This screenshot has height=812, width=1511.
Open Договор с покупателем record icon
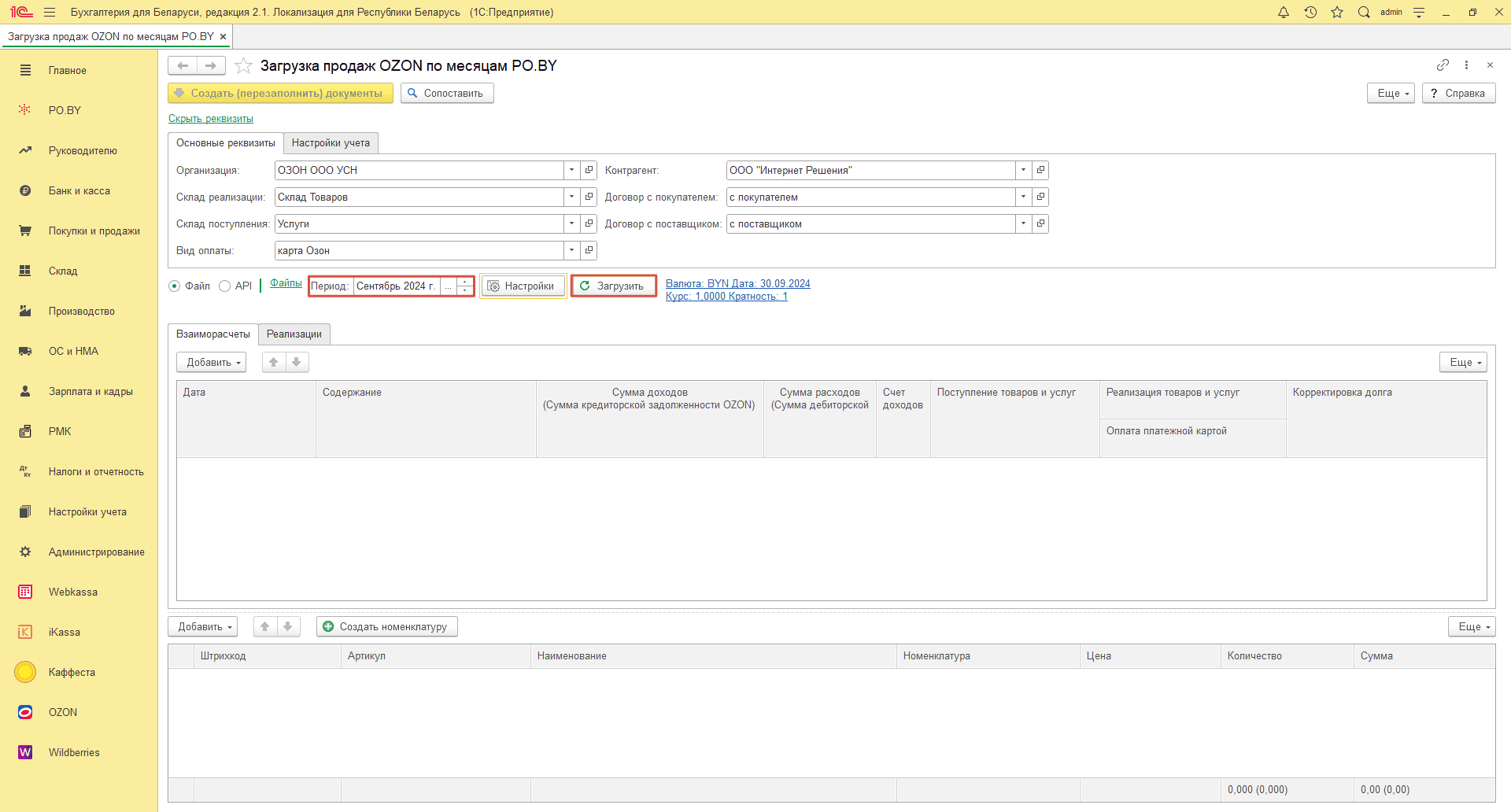click(1040, 197)
